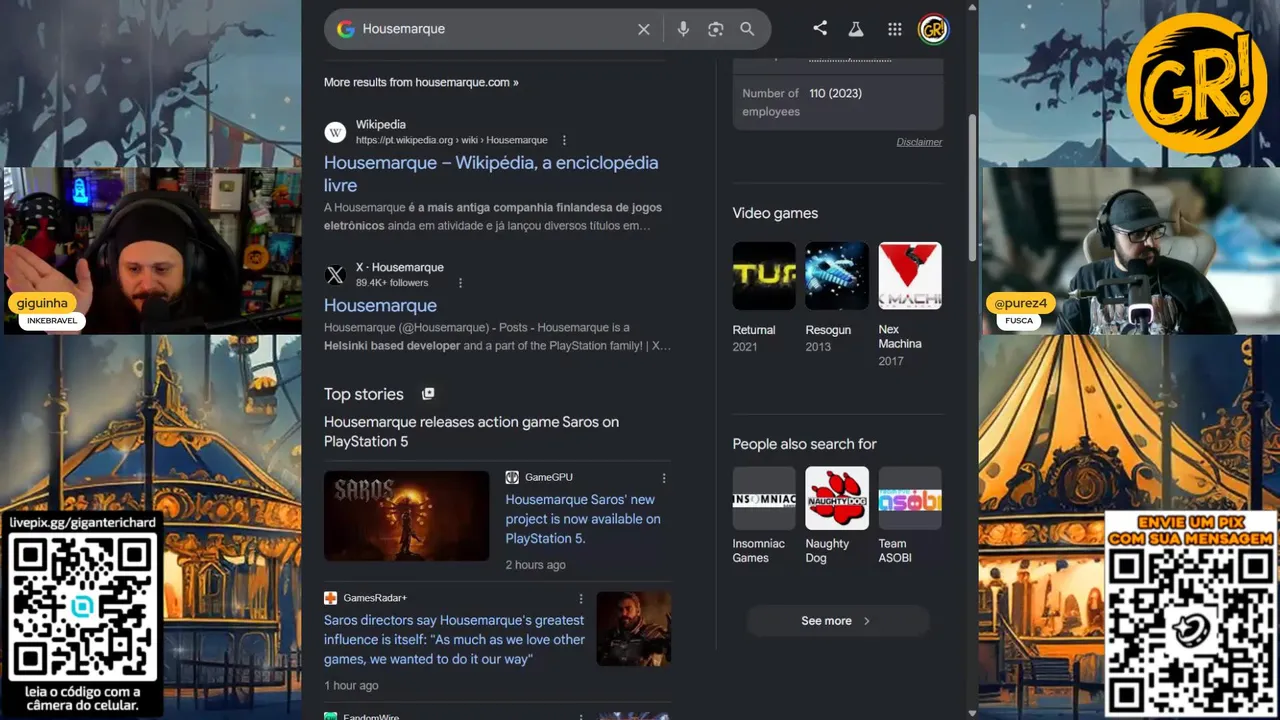Click the magnifier search button
This screenshot has width=1280, height=720.
tap(747, 29)
